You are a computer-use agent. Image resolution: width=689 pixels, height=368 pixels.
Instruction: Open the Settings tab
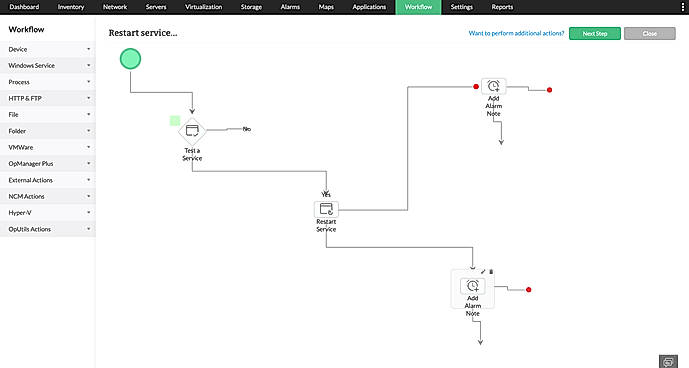point(462,7)
